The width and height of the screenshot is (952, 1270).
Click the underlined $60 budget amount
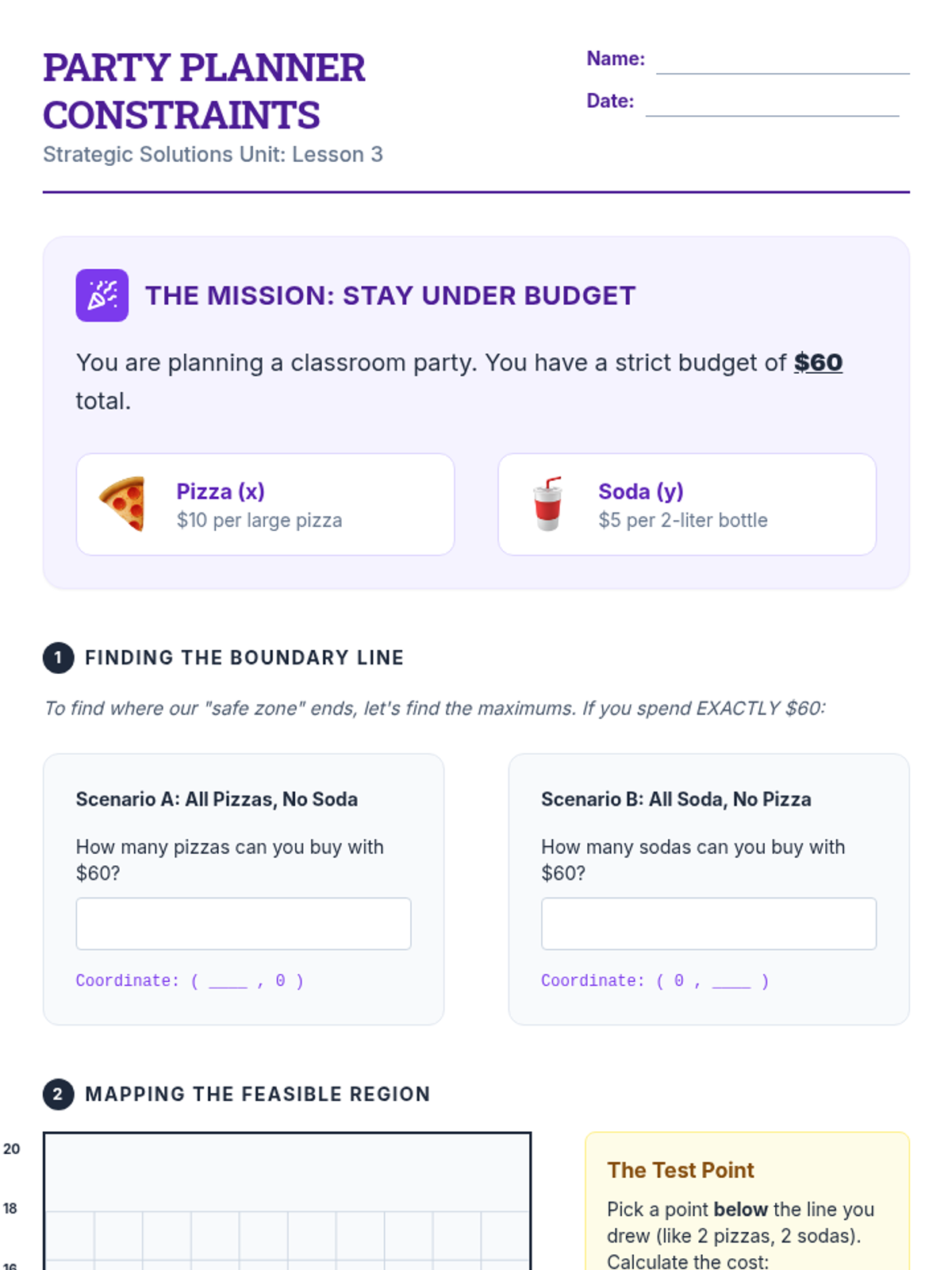[818, 363]
